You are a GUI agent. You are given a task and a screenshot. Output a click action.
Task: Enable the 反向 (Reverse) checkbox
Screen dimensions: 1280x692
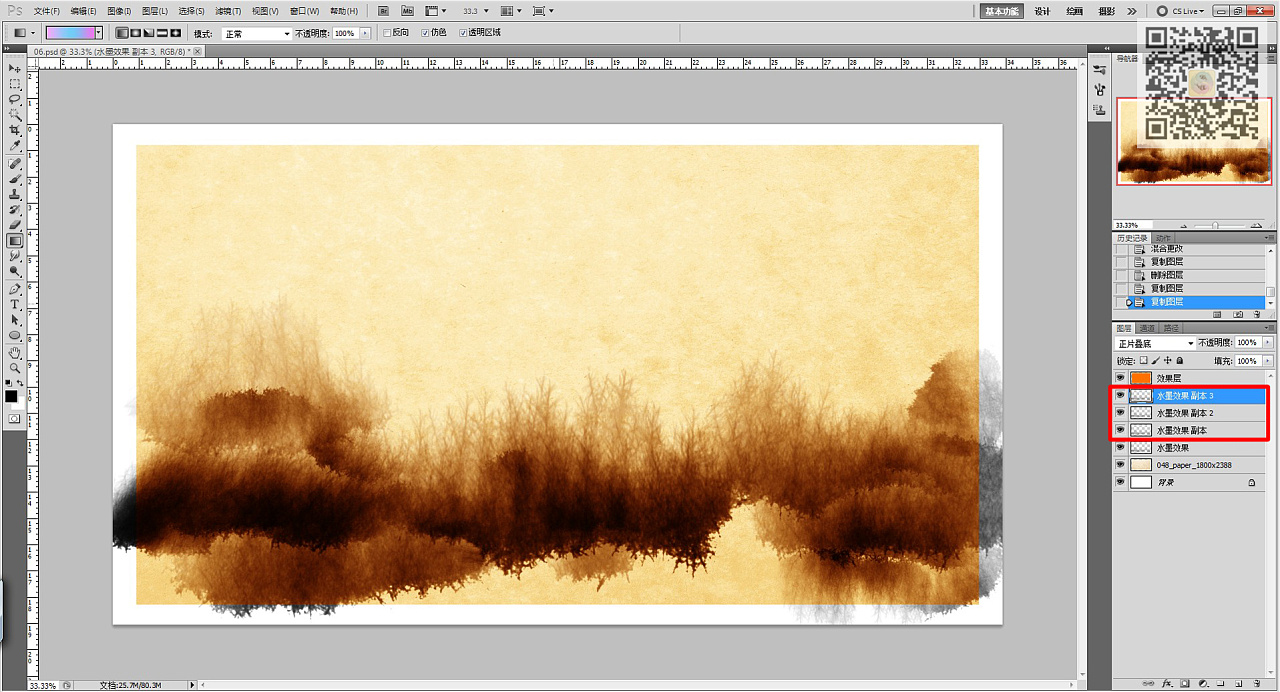pos(388,33)
